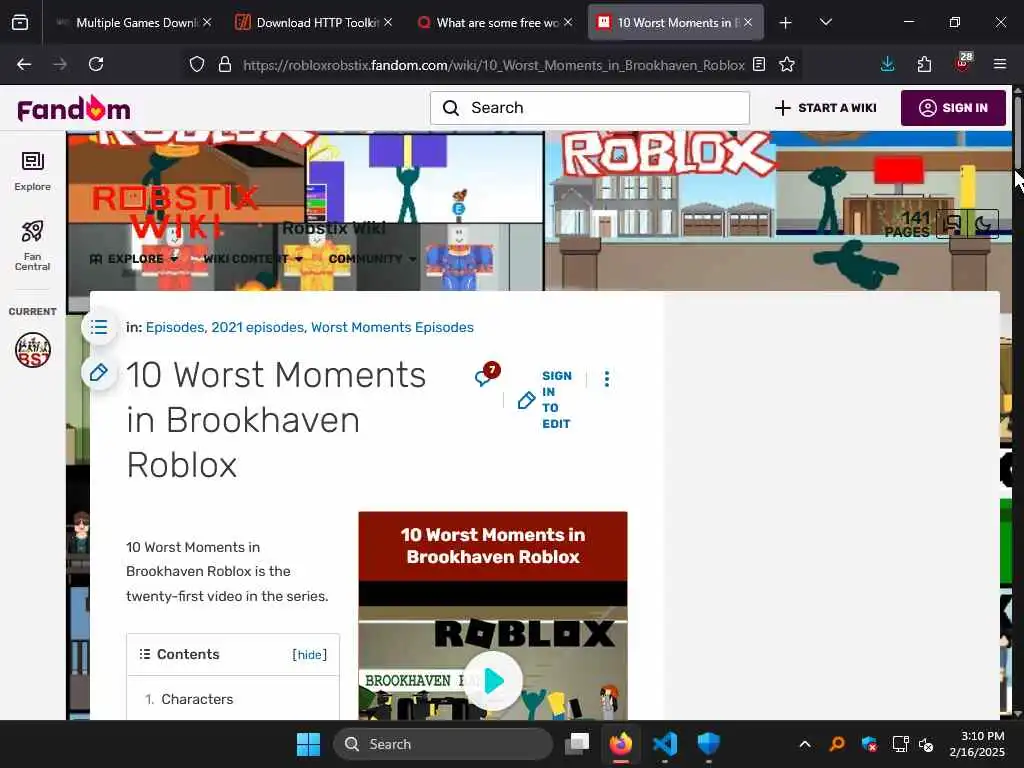1024x768 pixels.
Task: Open muted volume tray icon
Action: [x=926, y=744]
